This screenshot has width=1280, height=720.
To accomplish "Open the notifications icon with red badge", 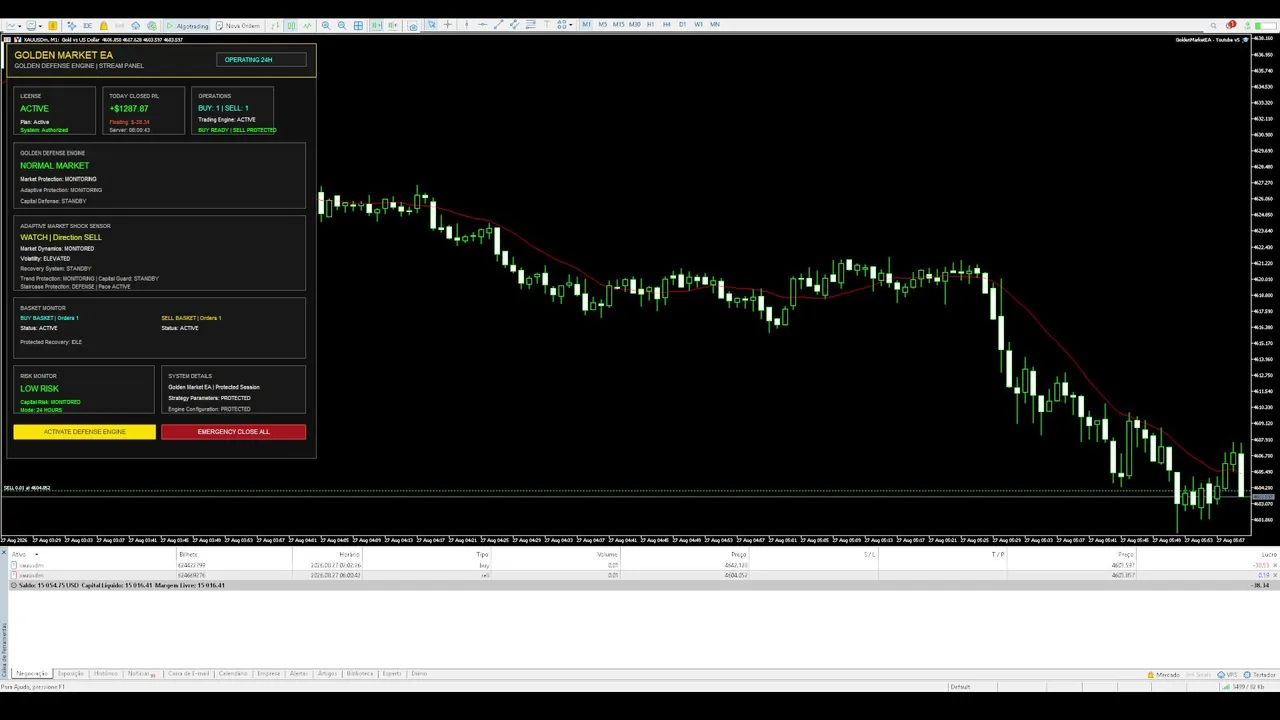I will (1230, 25).
